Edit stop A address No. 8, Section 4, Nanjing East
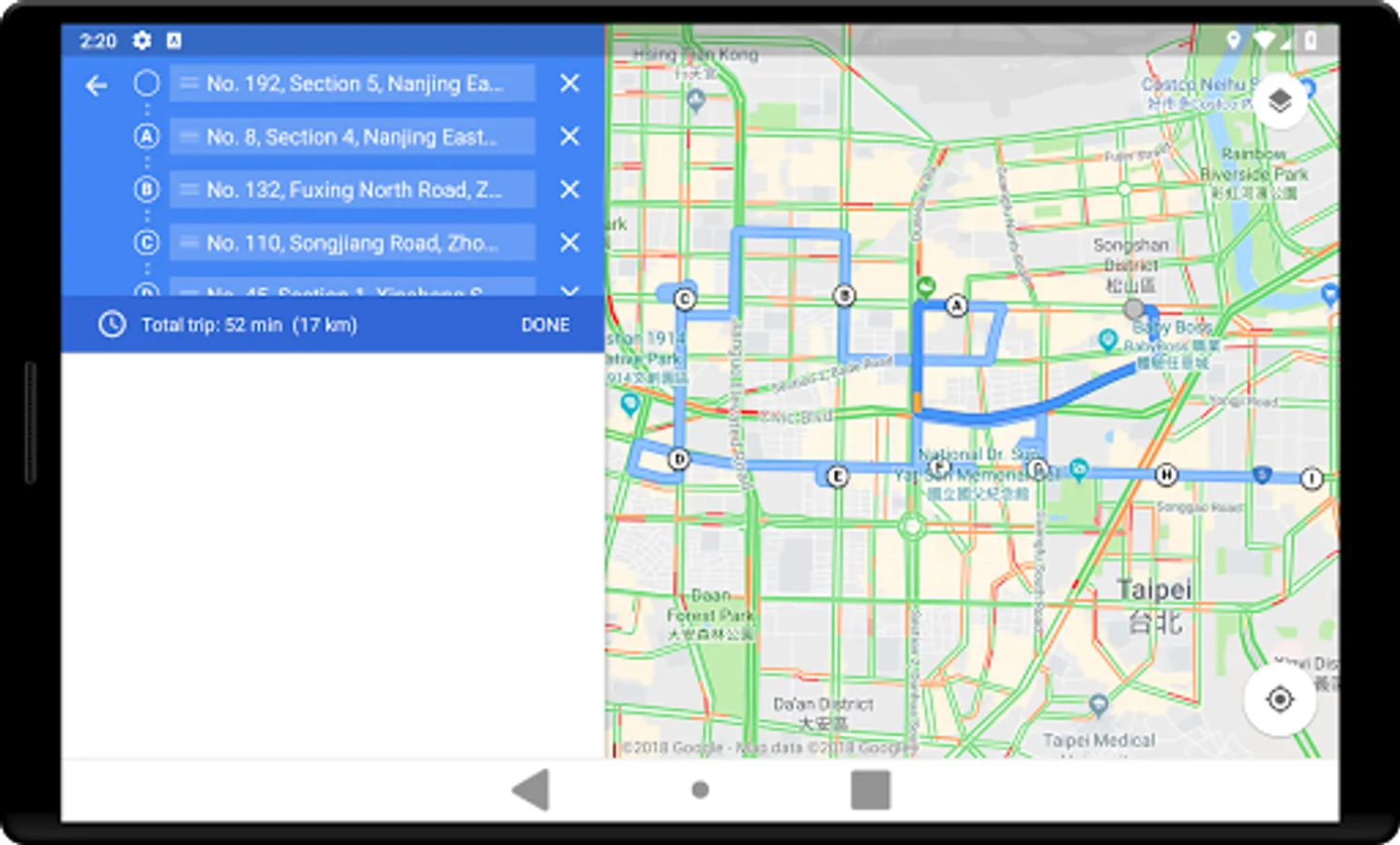Viewport: 1400px width, 845px height. click(353, 137)
